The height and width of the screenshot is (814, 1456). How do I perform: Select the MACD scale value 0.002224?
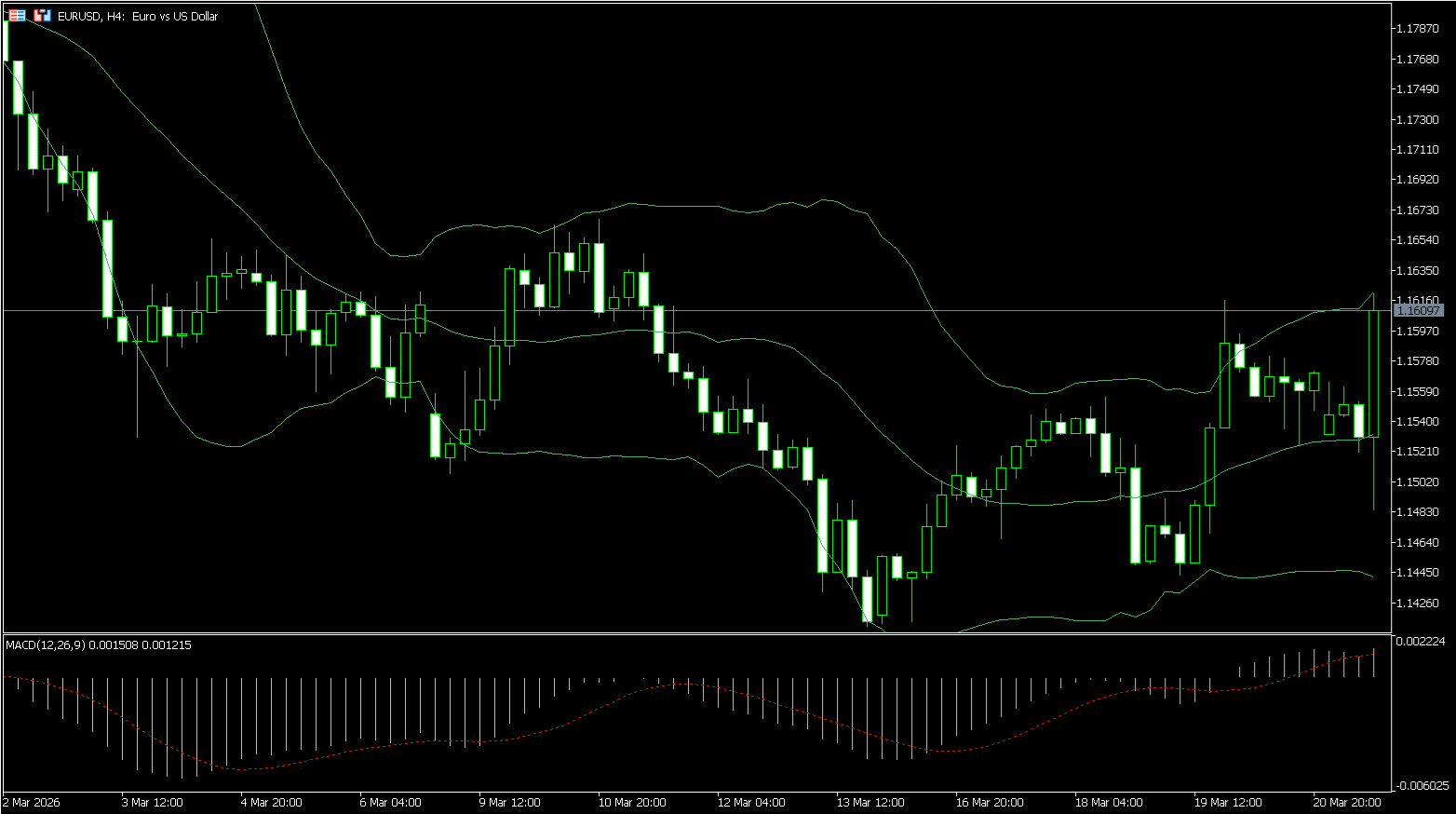pos(1420,642)
